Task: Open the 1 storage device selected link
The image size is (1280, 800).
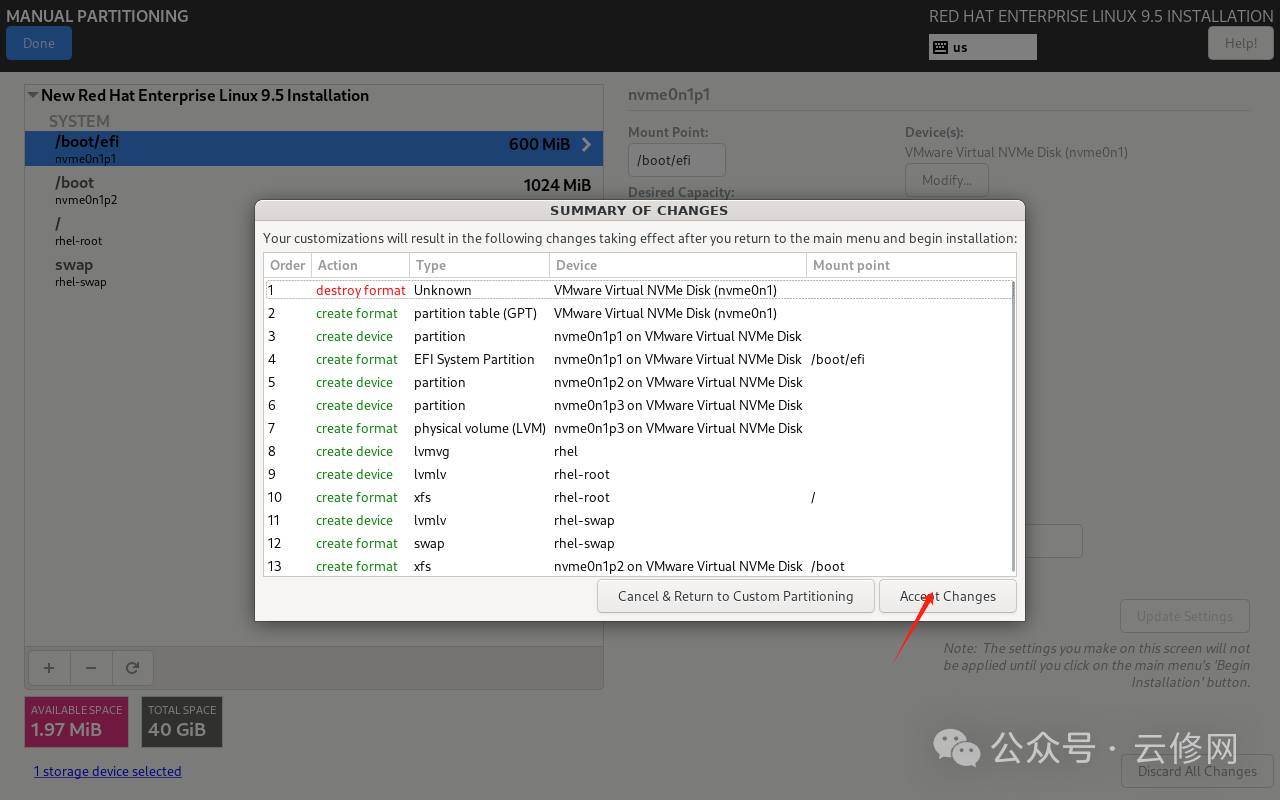Action: click(107, 771)
